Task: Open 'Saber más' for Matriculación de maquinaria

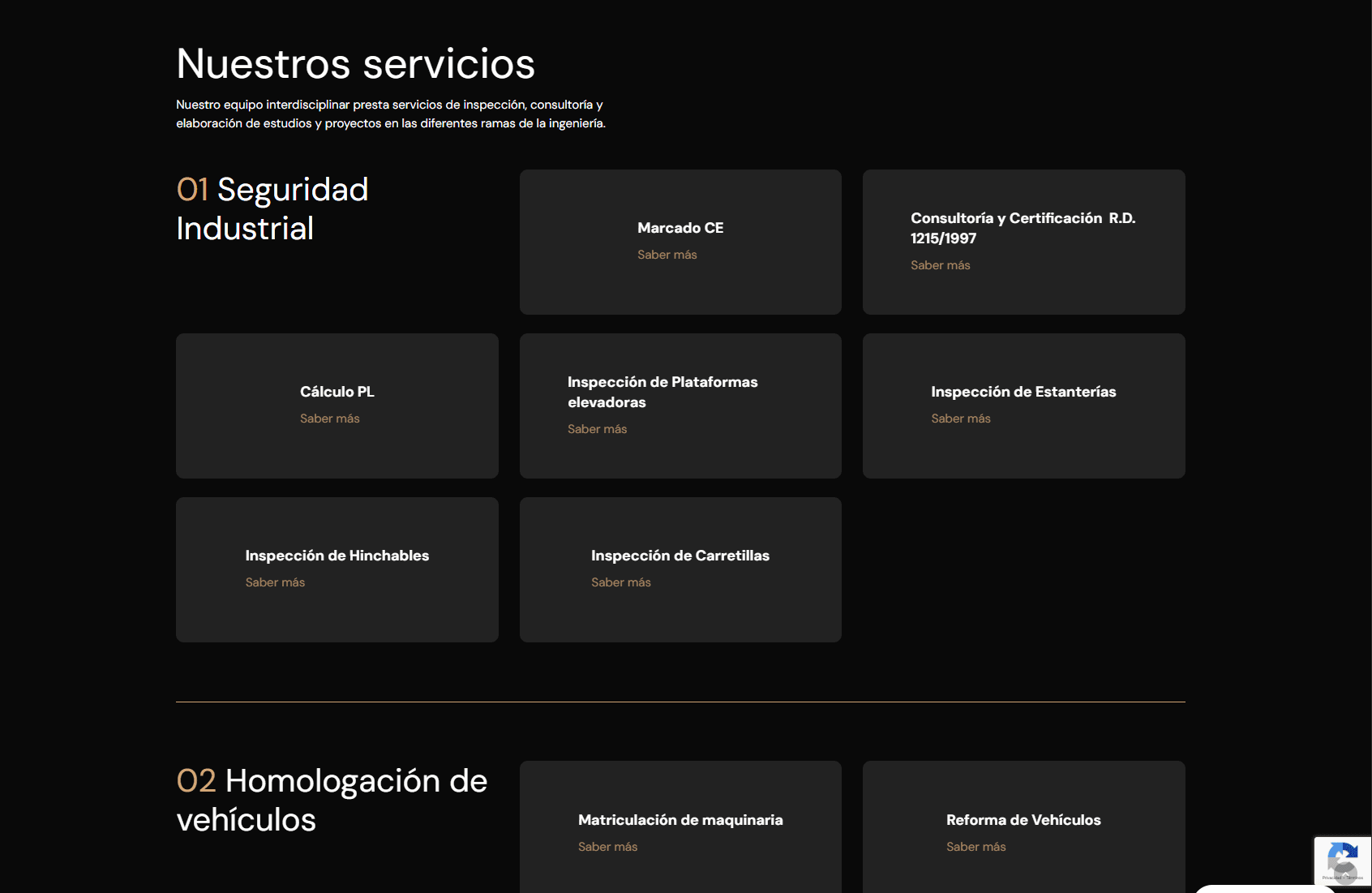Action: 607,846
